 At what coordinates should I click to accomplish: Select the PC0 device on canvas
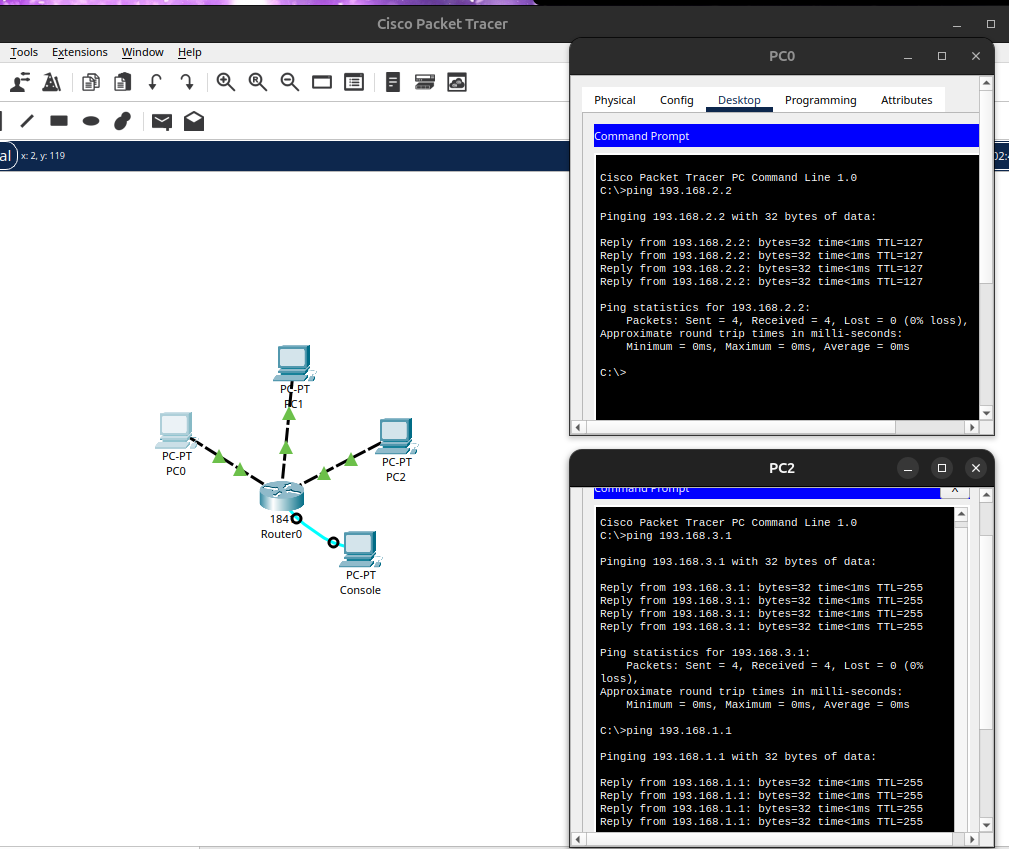point(176,431)
